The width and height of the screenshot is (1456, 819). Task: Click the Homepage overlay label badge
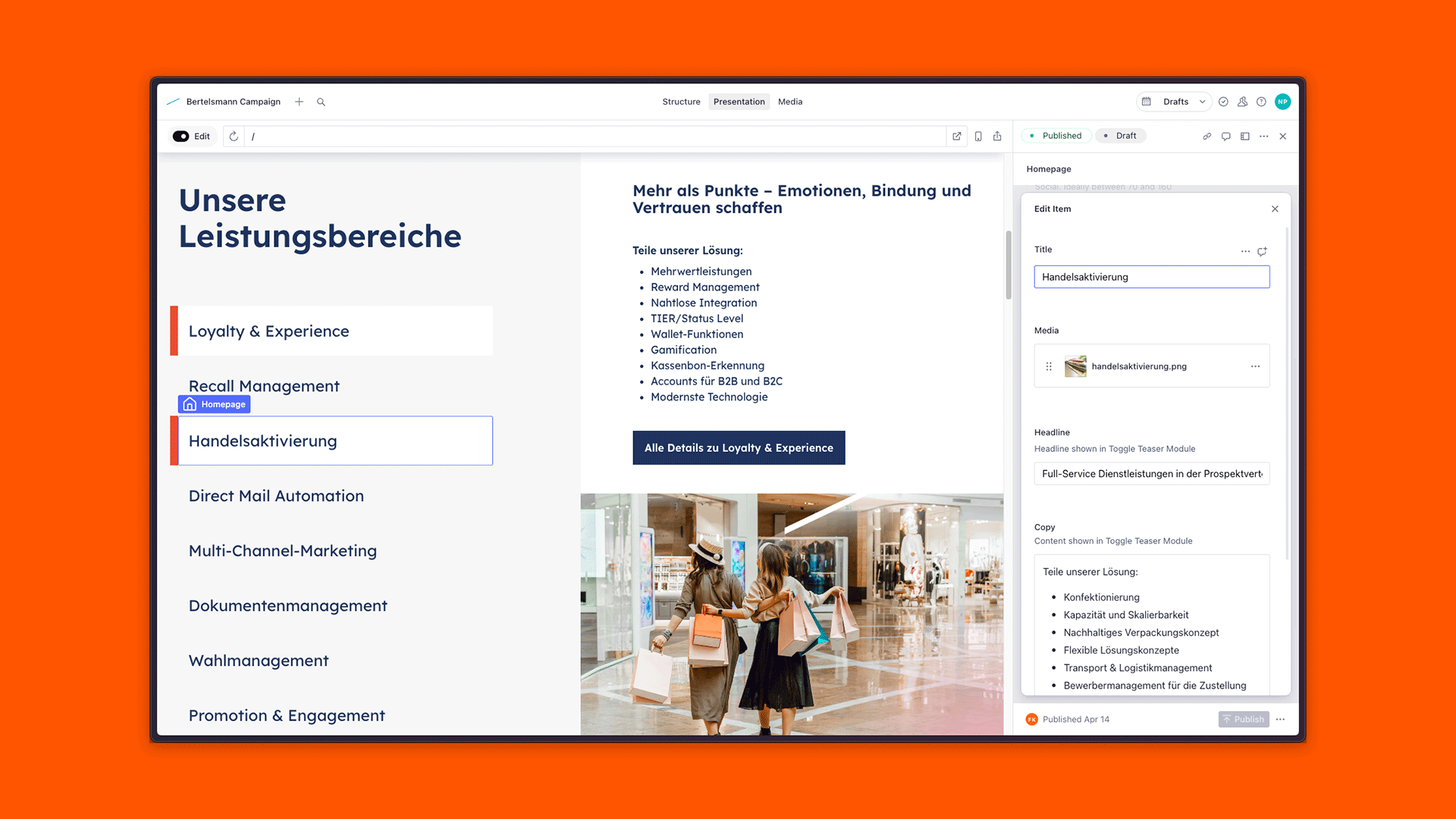pos(215,404)
